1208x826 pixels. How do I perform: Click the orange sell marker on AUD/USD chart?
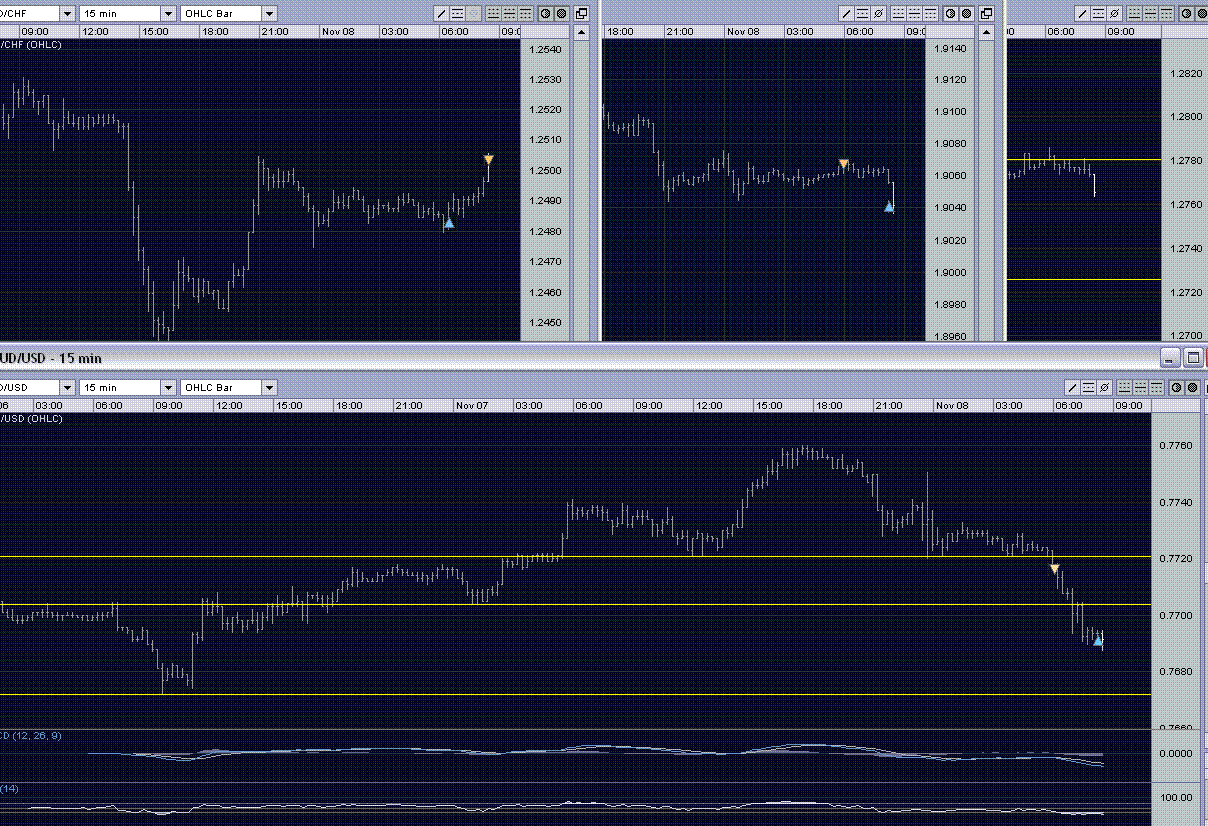[1054, 569]
